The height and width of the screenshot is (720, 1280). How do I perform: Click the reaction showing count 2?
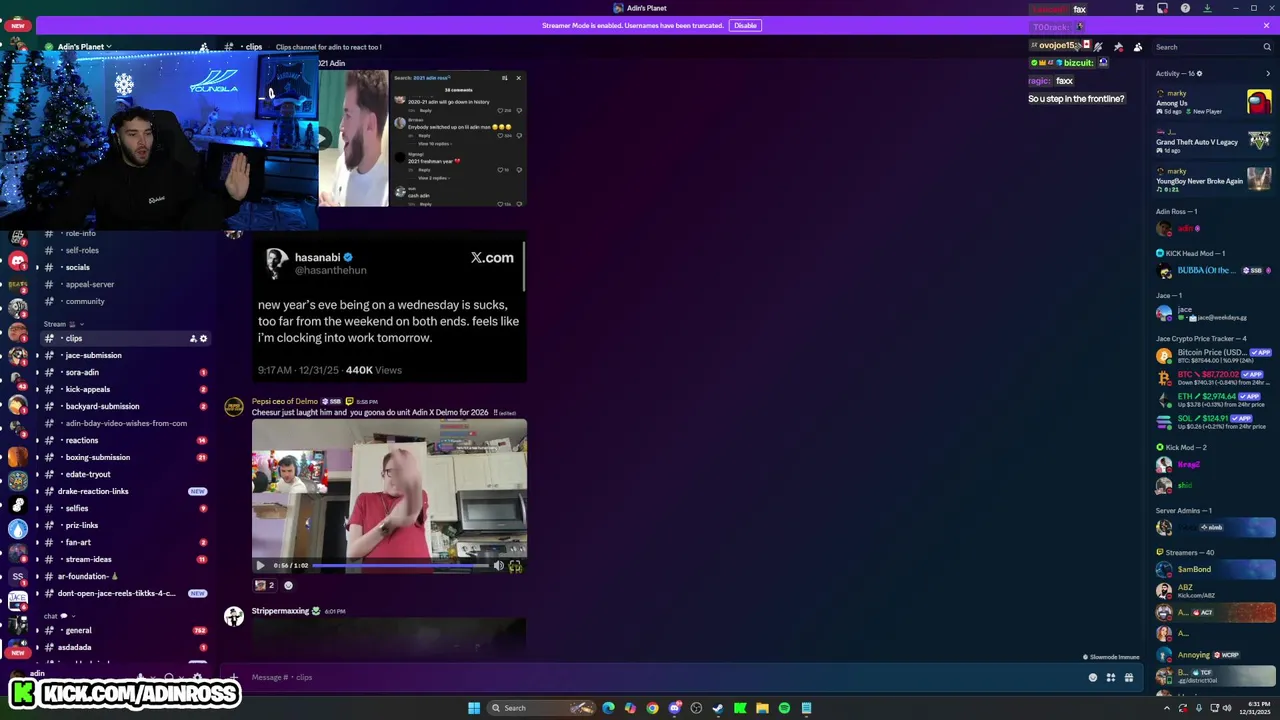point(264,586)
